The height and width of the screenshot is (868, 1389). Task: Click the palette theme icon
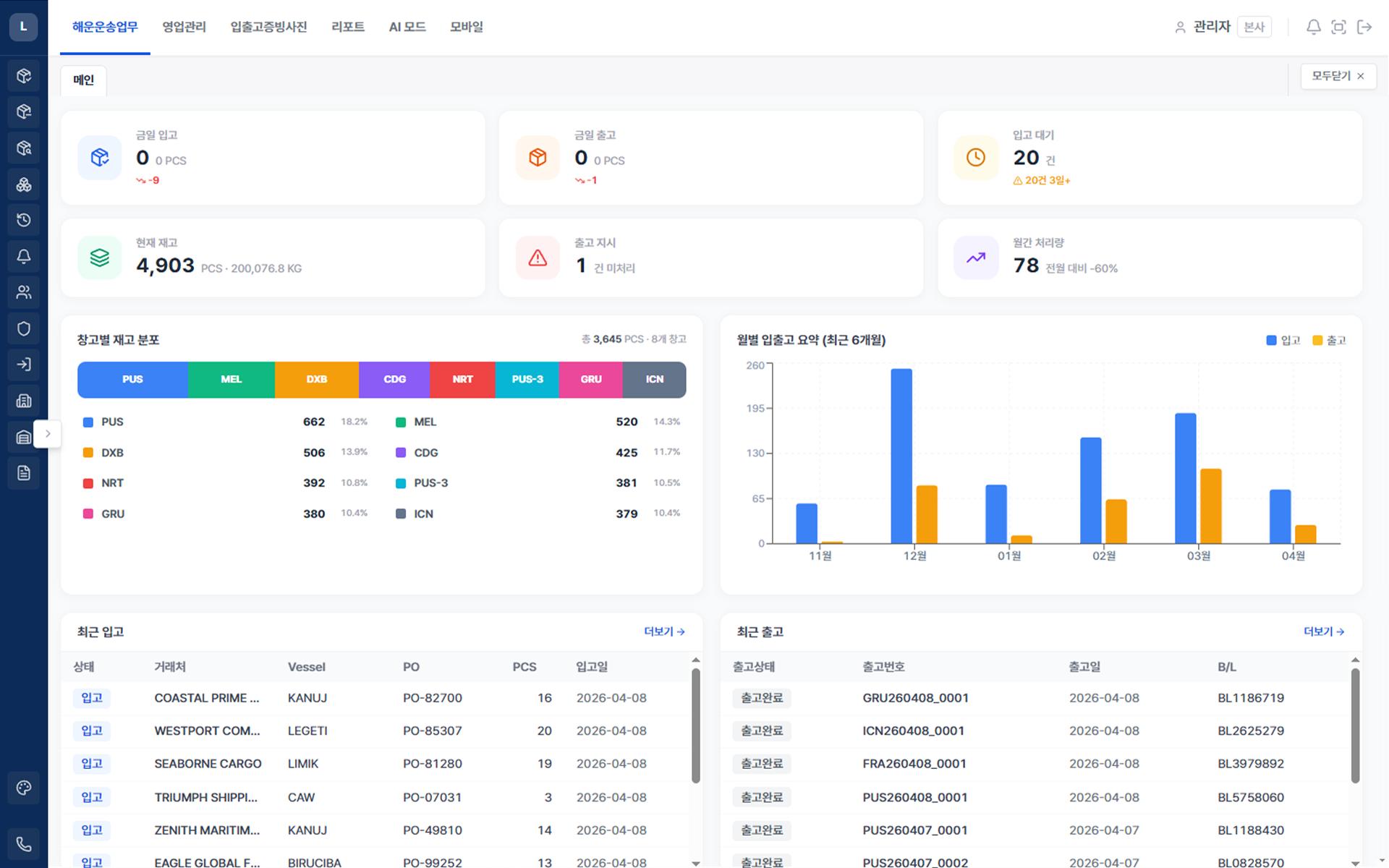[x=24, y=788]
